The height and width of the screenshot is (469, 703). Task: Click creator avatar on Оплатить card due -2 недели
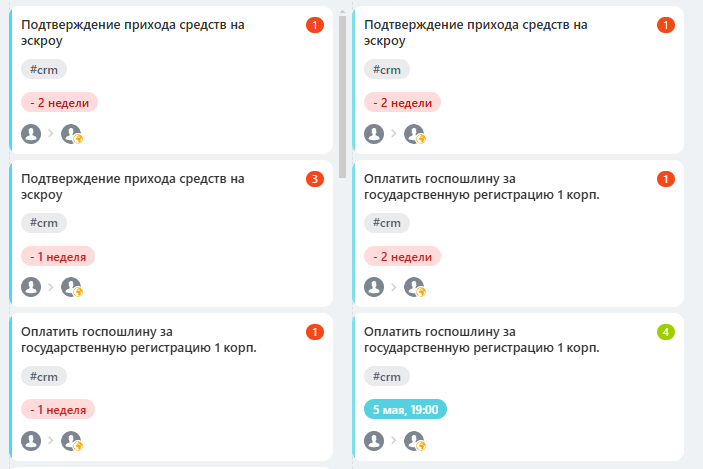pos(374,287)
